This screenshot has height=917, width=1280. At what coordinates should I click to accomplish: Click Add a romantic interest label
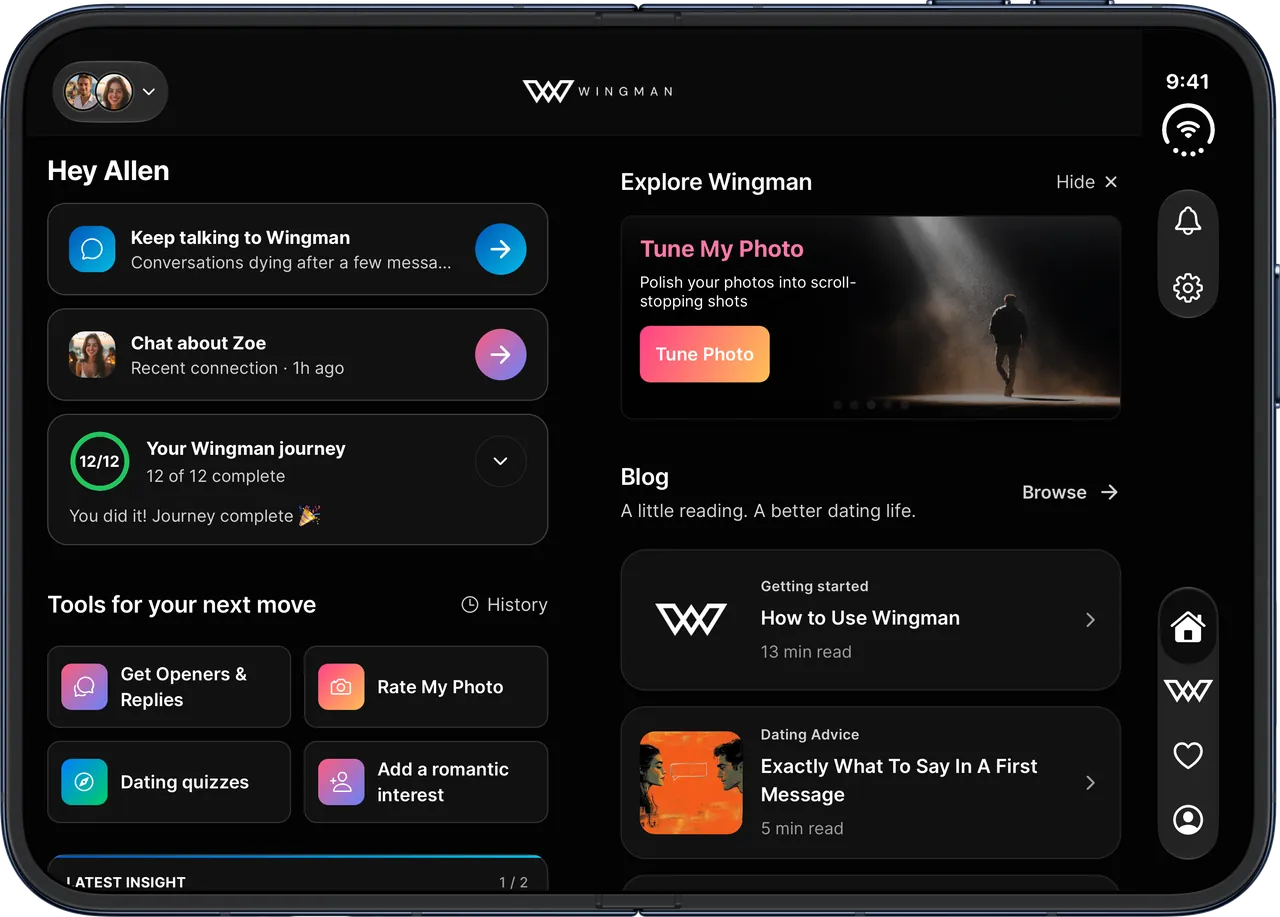443,782
